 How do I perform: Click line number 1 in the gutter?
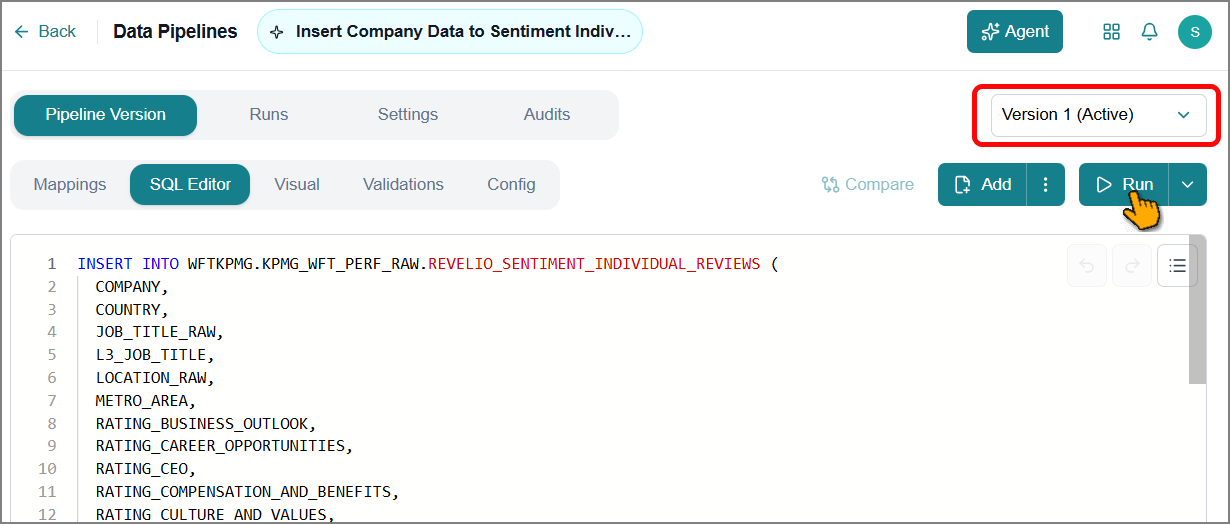[x=52, y=264]
